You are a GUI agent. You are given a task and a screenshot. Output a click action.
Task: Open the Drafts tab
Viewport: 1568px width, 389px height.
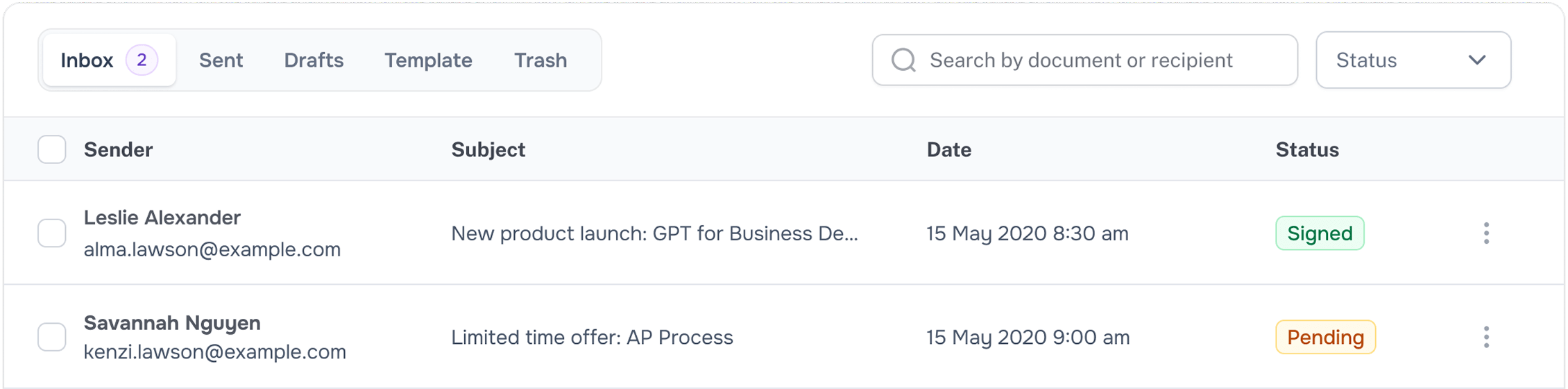coord(314,60)
